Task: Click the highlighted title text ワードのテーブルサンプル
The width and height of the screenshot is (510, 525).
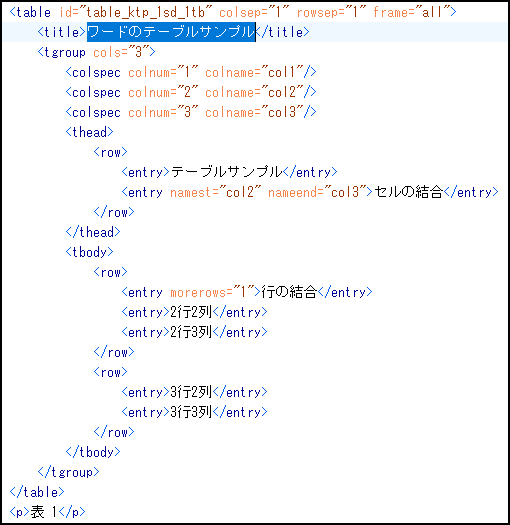Action: tap(171, 32)
